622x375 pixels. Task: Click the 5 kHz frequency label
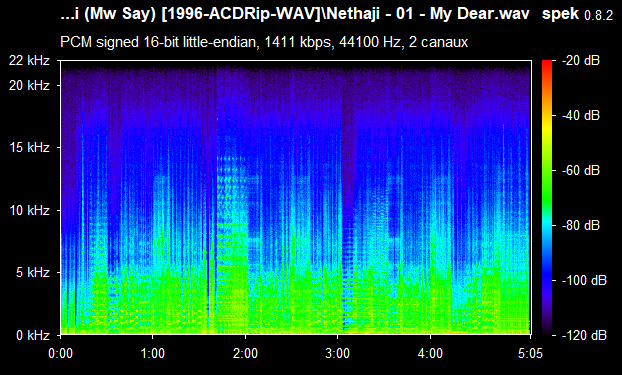[x=33, y=273]
